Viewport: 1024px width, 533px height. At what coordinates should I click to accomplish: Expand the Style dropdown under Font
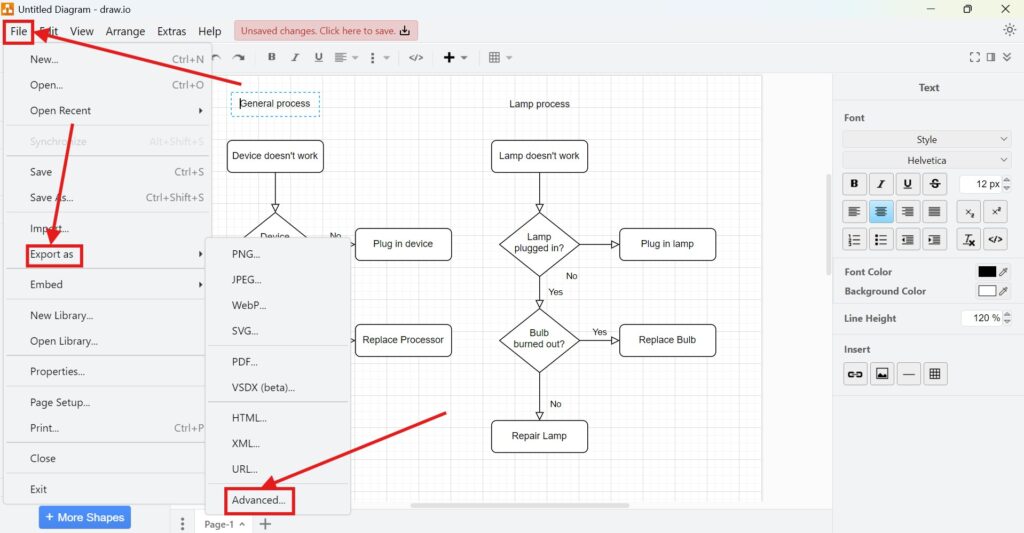pyautogui.click(x=927, y=139)
